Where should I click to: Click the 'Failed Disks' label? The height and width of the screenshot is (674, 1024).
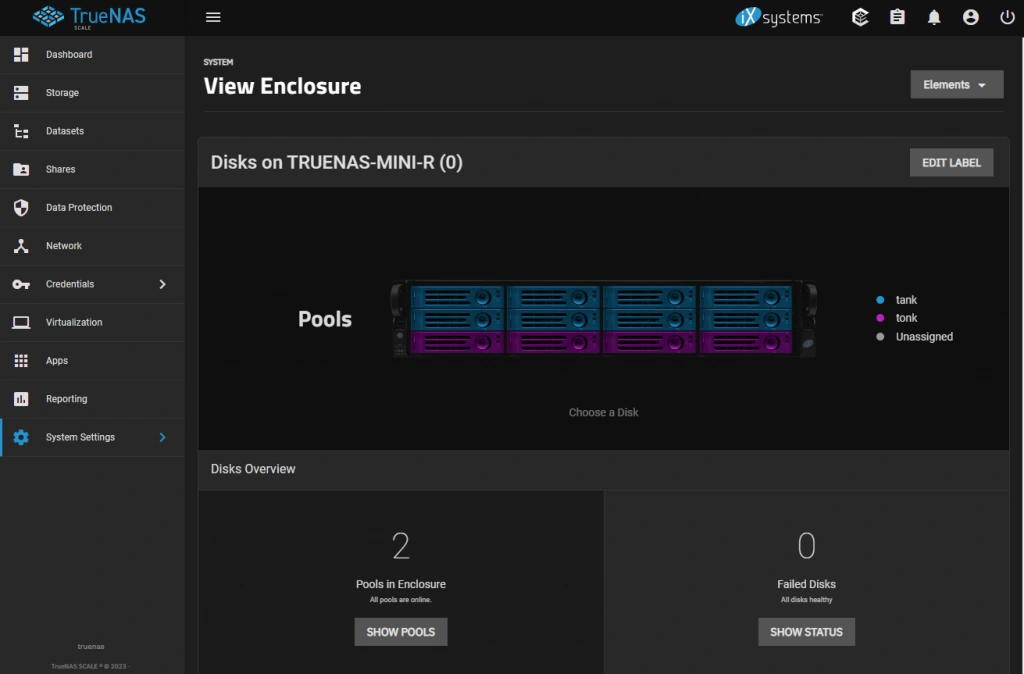click(806, 585)
